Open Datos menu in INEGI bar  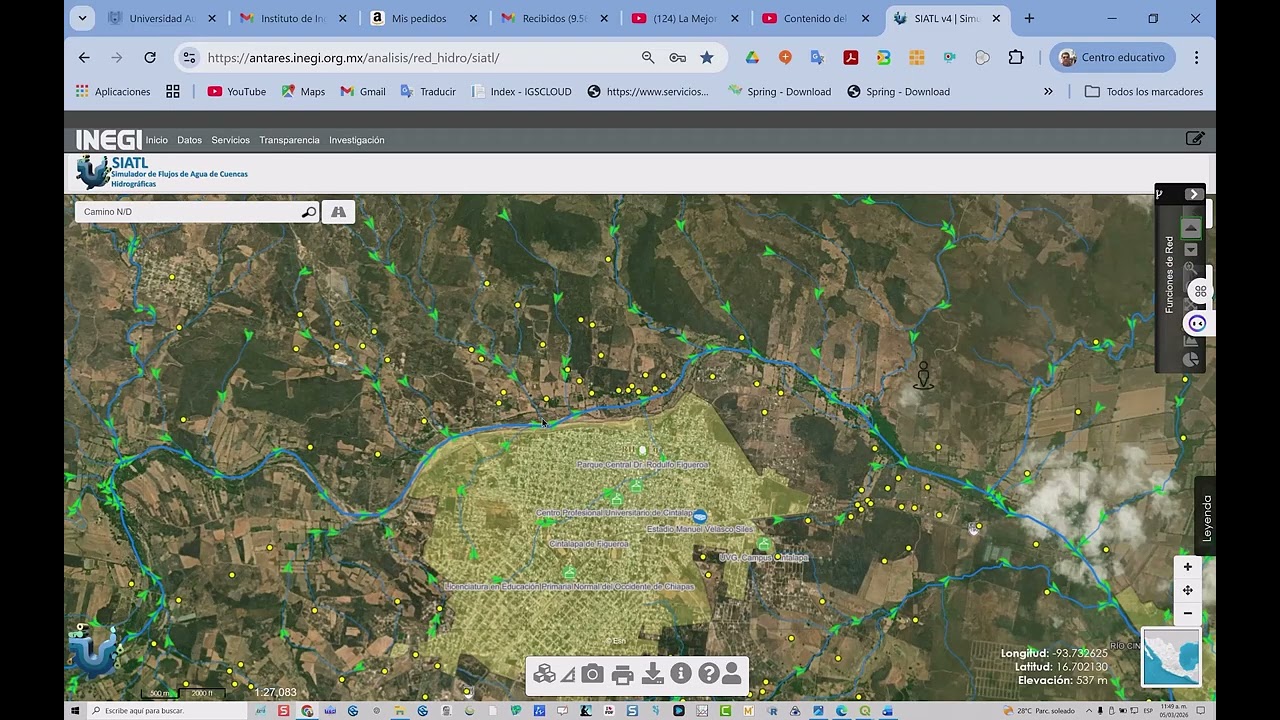tap(190, 140)
